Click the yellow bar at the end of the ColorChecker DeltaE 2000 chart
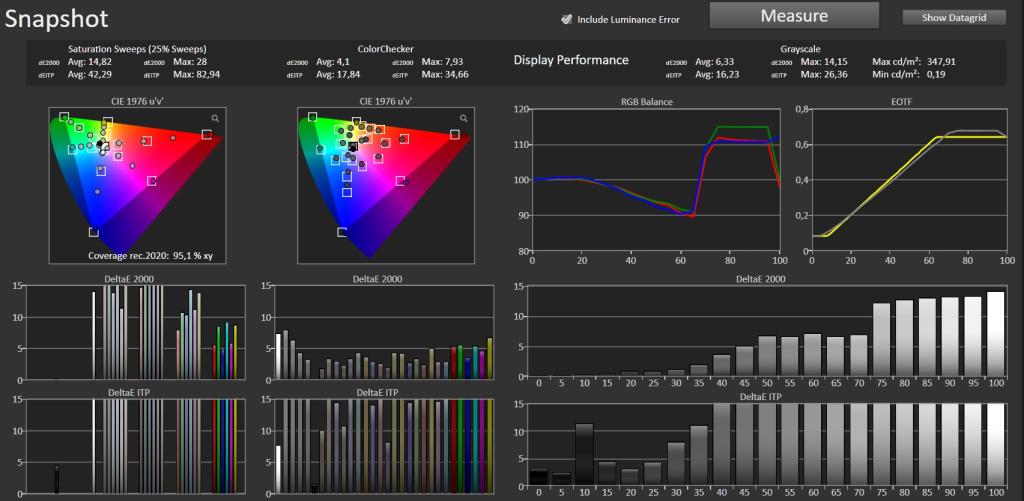The height and width of the screenshot is (501, 1024). pyautogui.click(x=490, y=358)
